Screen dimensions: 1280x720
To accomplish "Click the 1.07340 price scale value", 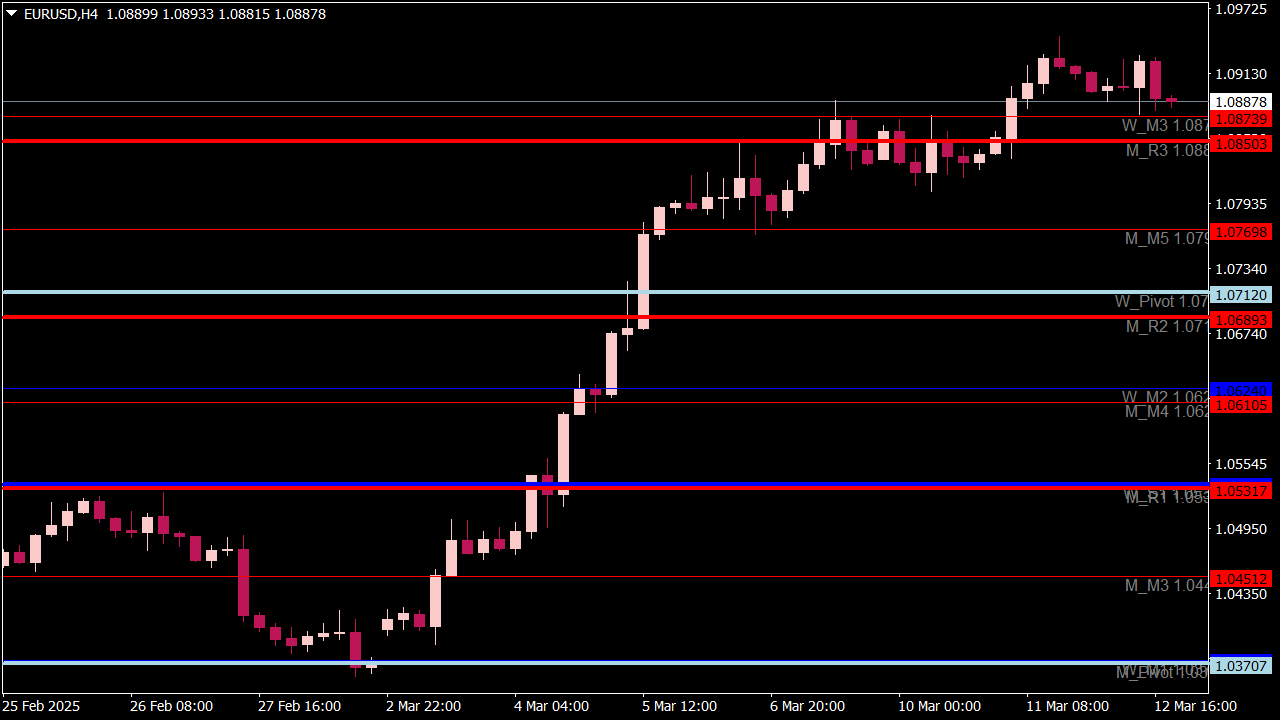I will tap(1241, 269).
